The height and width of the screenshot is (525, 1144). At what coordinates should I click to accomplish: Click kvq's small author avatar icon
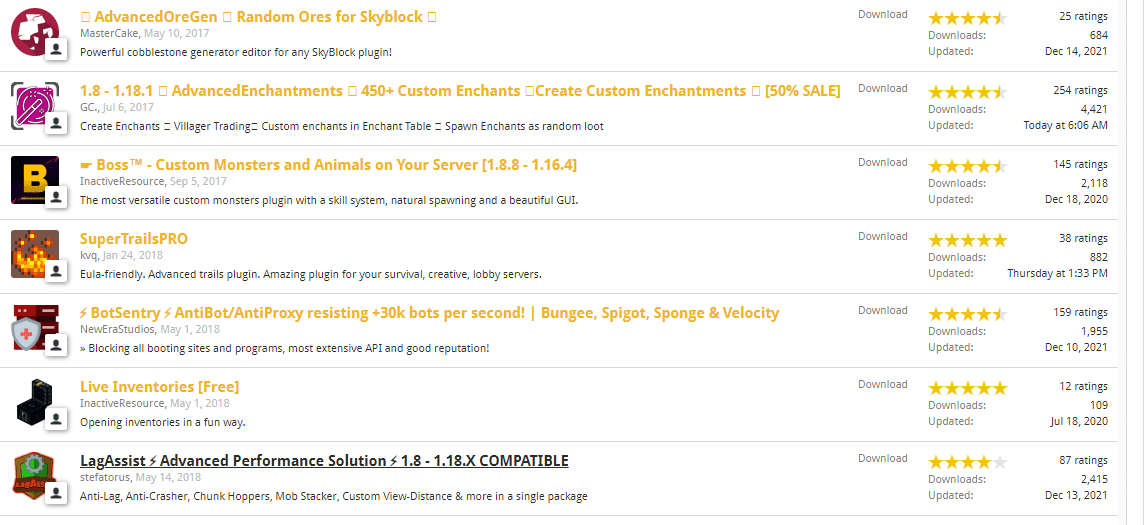(57, 270)
